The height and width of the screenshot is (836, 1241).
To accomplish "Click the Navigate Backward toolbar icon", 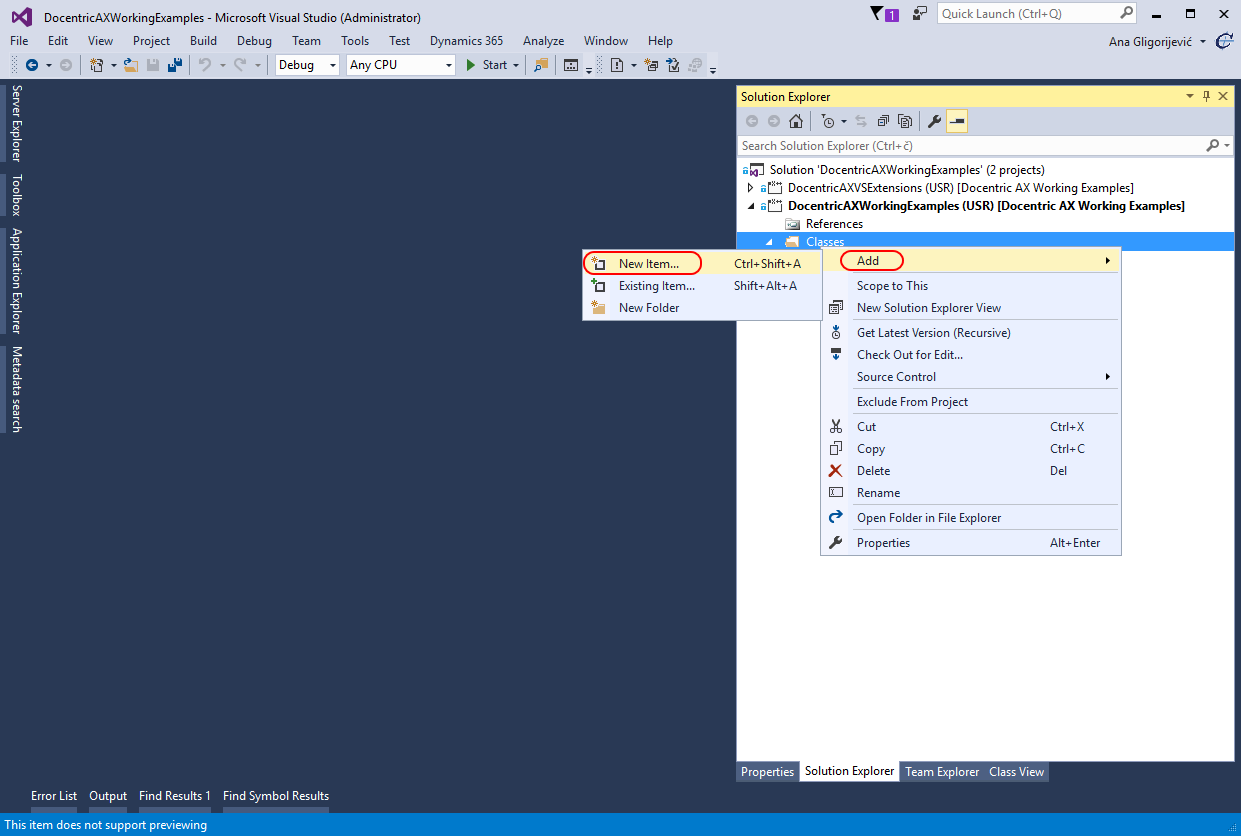I will (x=32, y=65).
